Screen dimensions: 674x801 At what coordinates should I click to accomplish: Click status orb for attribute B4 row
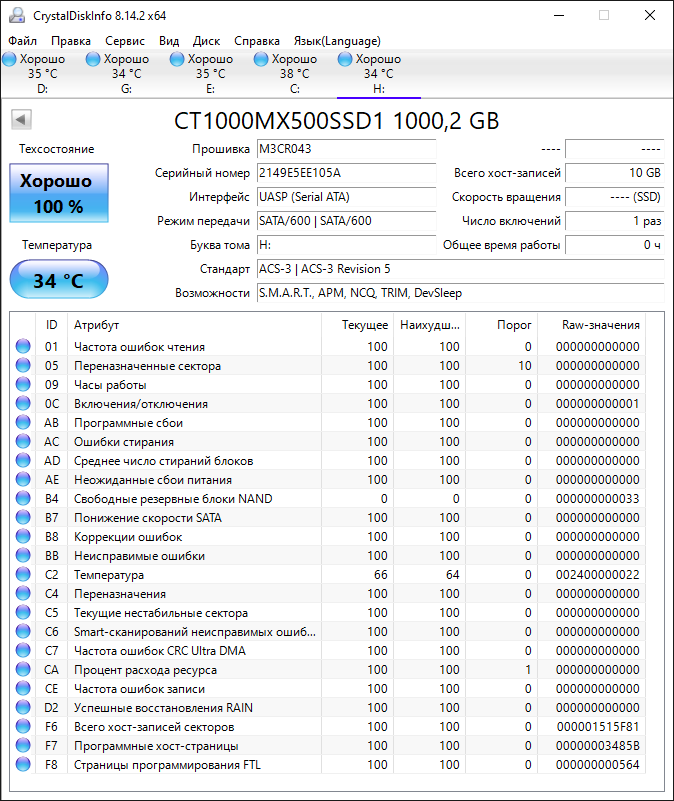tap(23, 499)
